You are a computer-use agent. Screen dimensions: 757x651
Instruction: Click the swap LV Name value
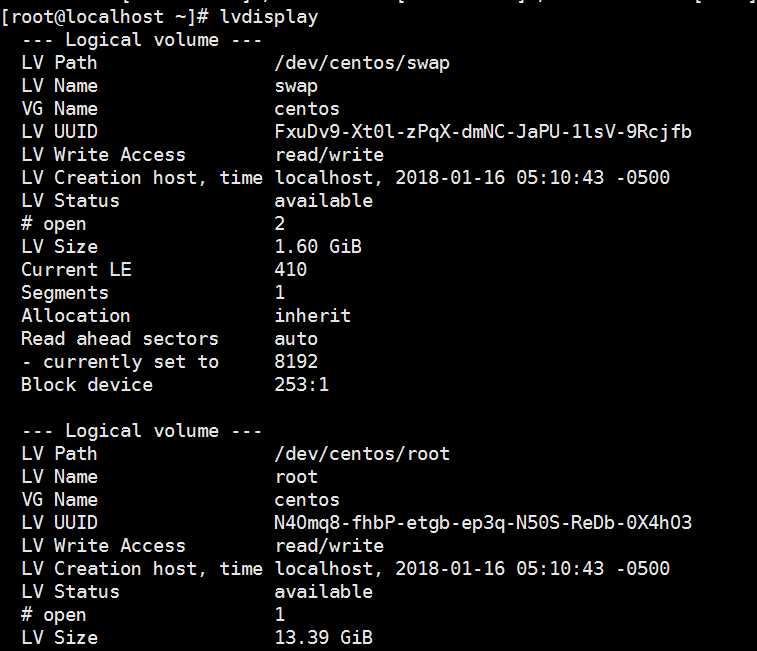296,86
